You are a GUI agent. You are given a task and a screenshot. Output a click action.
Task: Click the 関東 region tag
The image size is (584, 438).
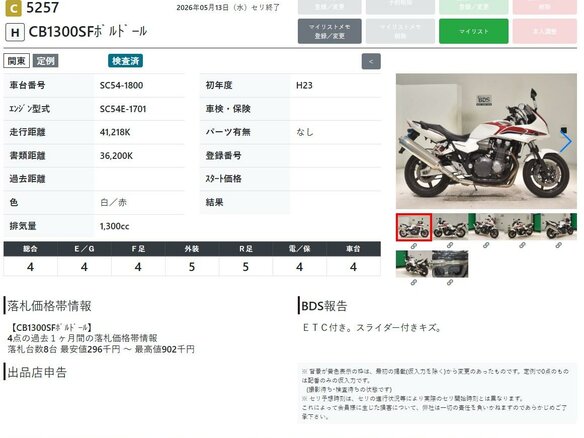click(16, 61)
